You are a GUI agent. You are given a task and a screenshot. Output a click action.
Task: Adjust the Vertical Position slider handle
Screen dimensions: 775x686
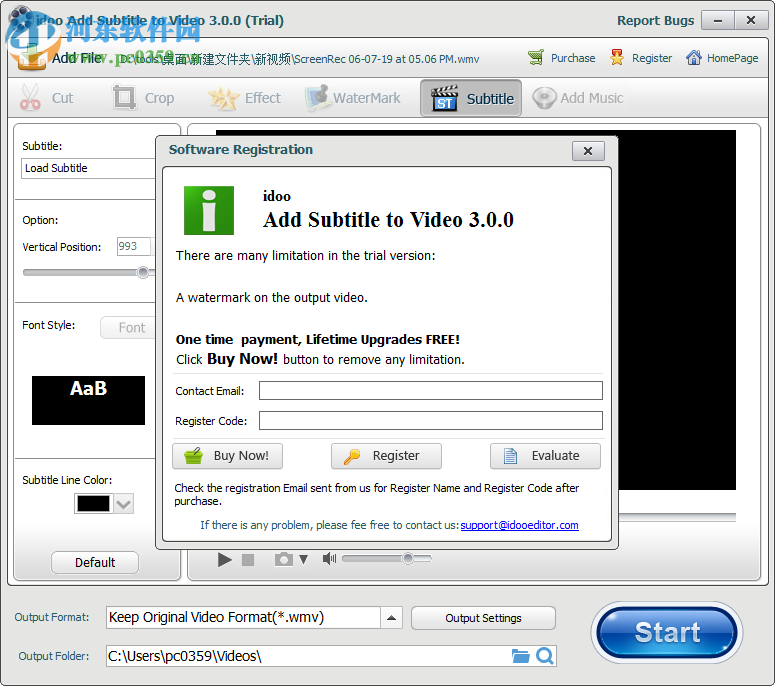coord(143,272)
